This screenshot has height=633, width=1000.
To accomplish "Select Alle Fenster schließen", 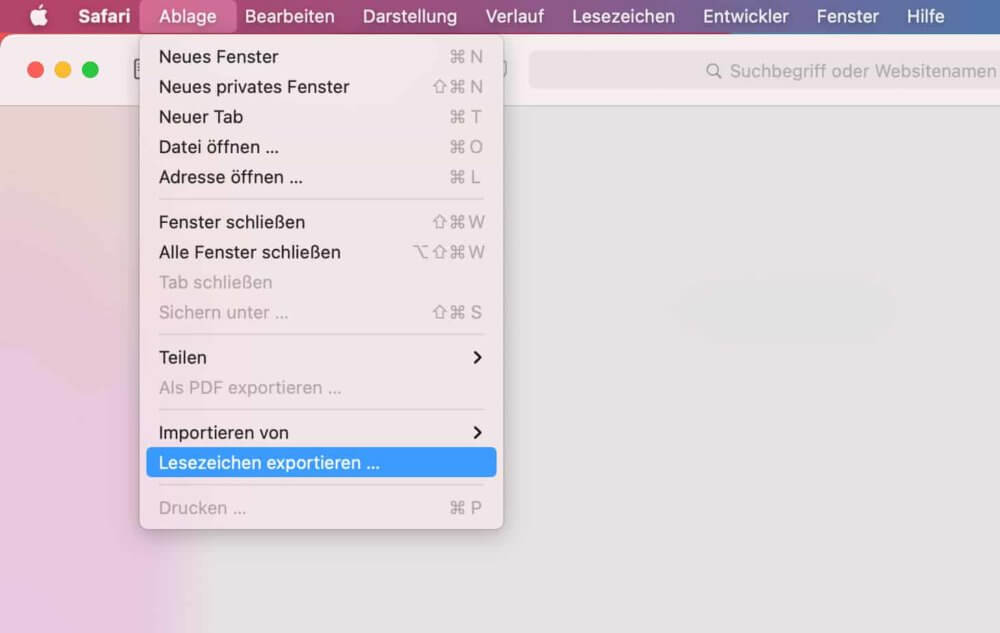I will [x=321, y=252].
